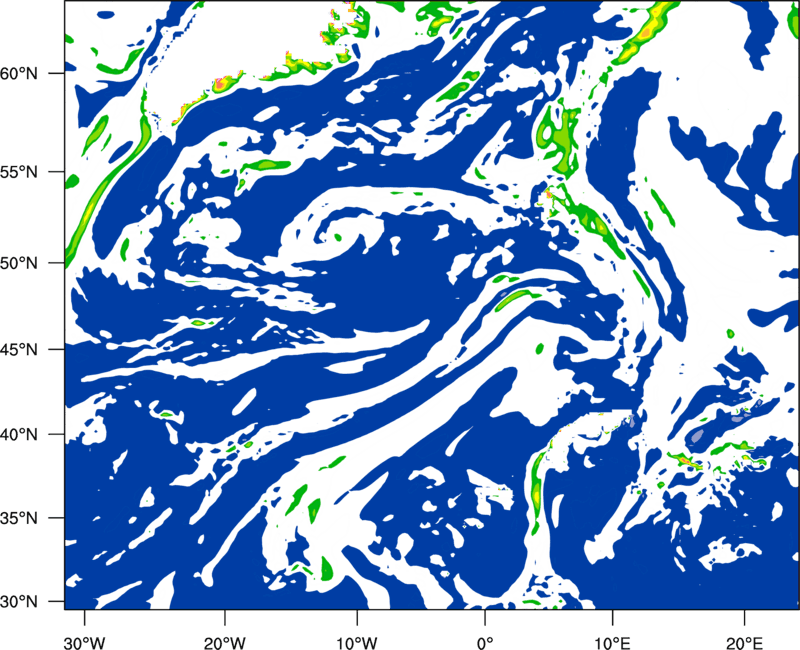The image size is (800, 650).
Task: Click the 30°N latitude label
Action: (19, 602)
